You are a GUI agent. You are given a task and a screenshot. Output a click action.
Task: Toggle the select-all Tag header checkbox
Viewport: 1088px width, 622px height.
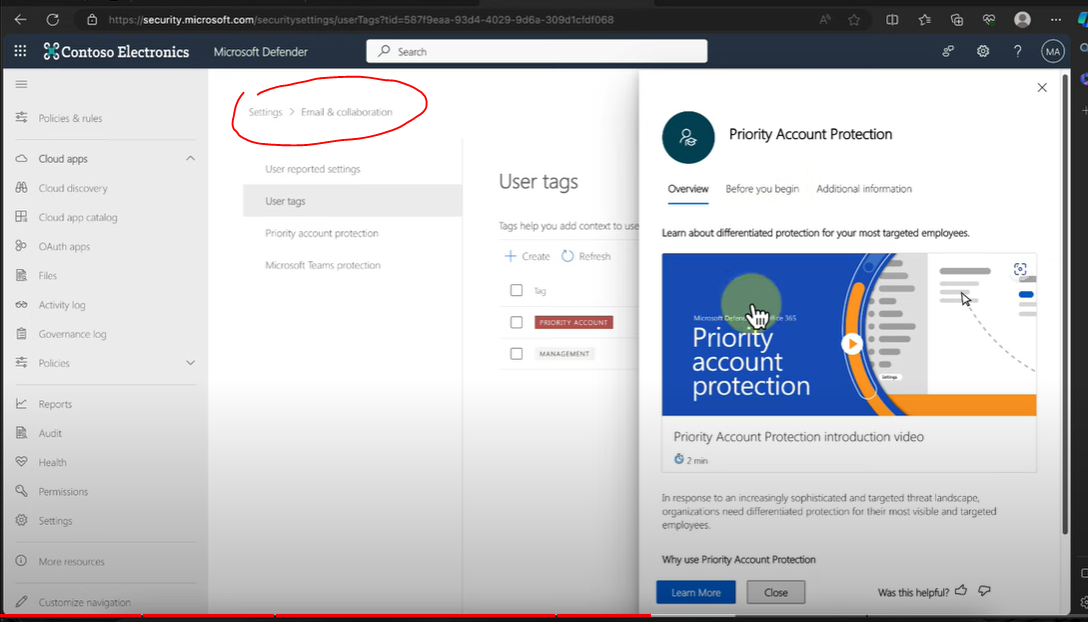coord(516,290)
